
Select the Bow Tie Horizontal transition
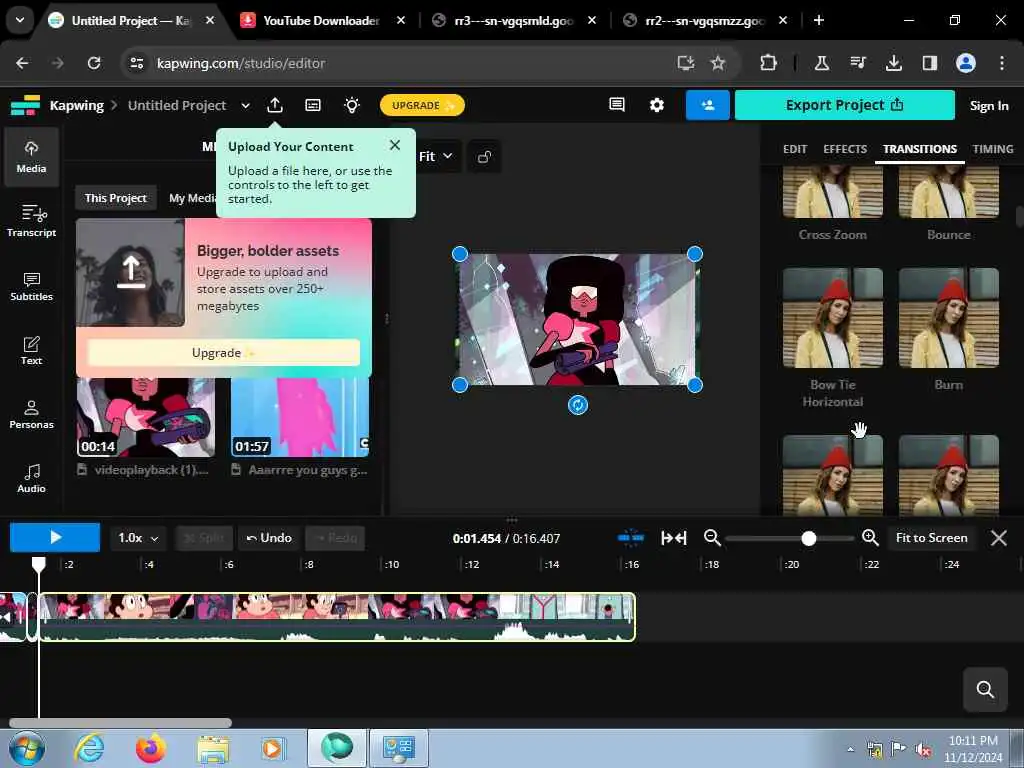[x=833, y=318]
